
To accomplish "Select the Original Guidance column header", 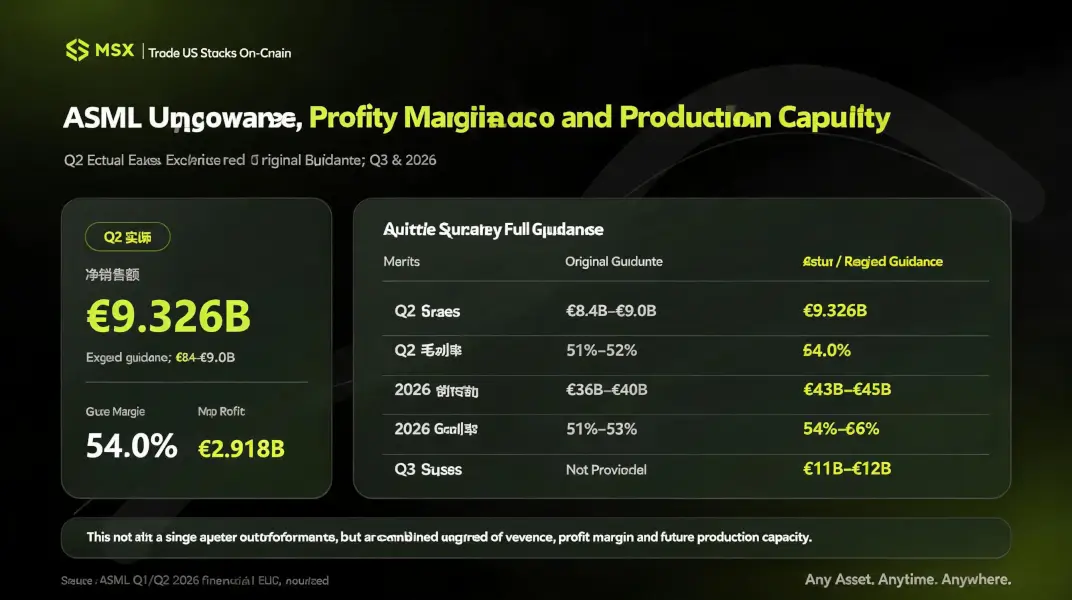I will point(613,262).
